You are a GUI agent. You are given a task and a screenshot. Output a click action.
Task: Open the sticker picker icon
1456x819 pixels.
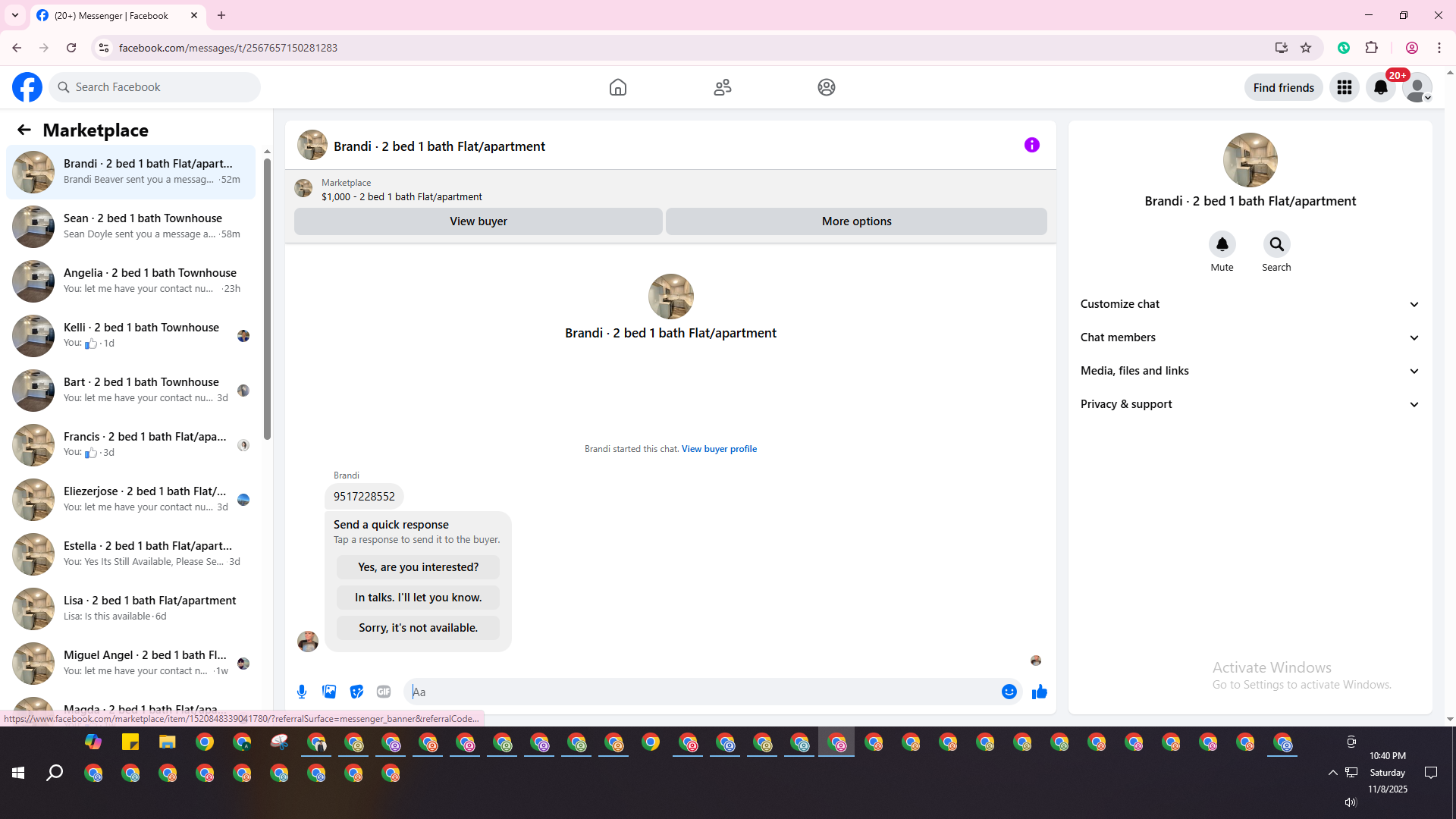pyautogui.click(x=356, y=692)
